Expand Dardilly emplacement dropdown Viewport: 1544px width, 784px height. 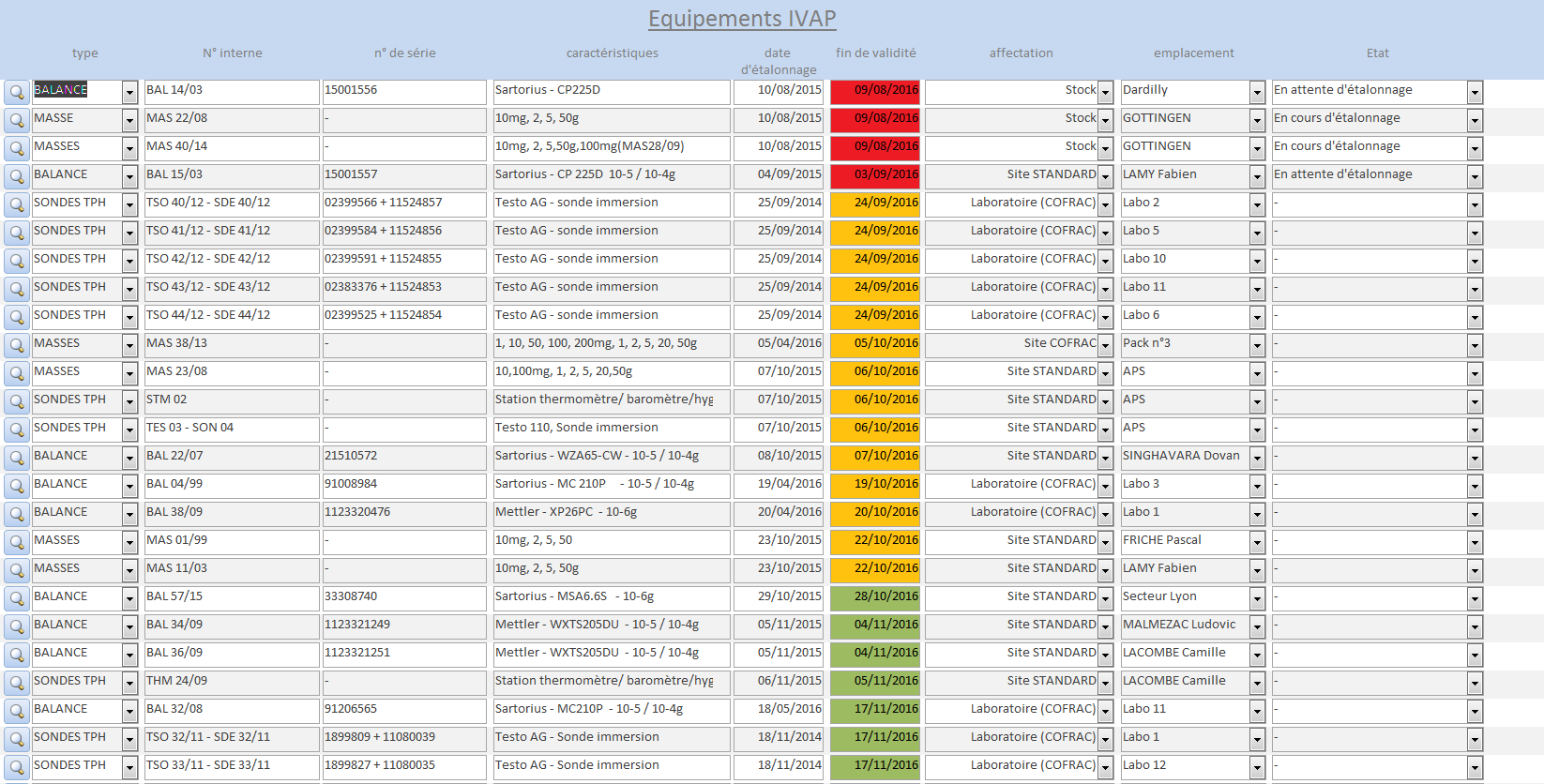pos(1257,92)
